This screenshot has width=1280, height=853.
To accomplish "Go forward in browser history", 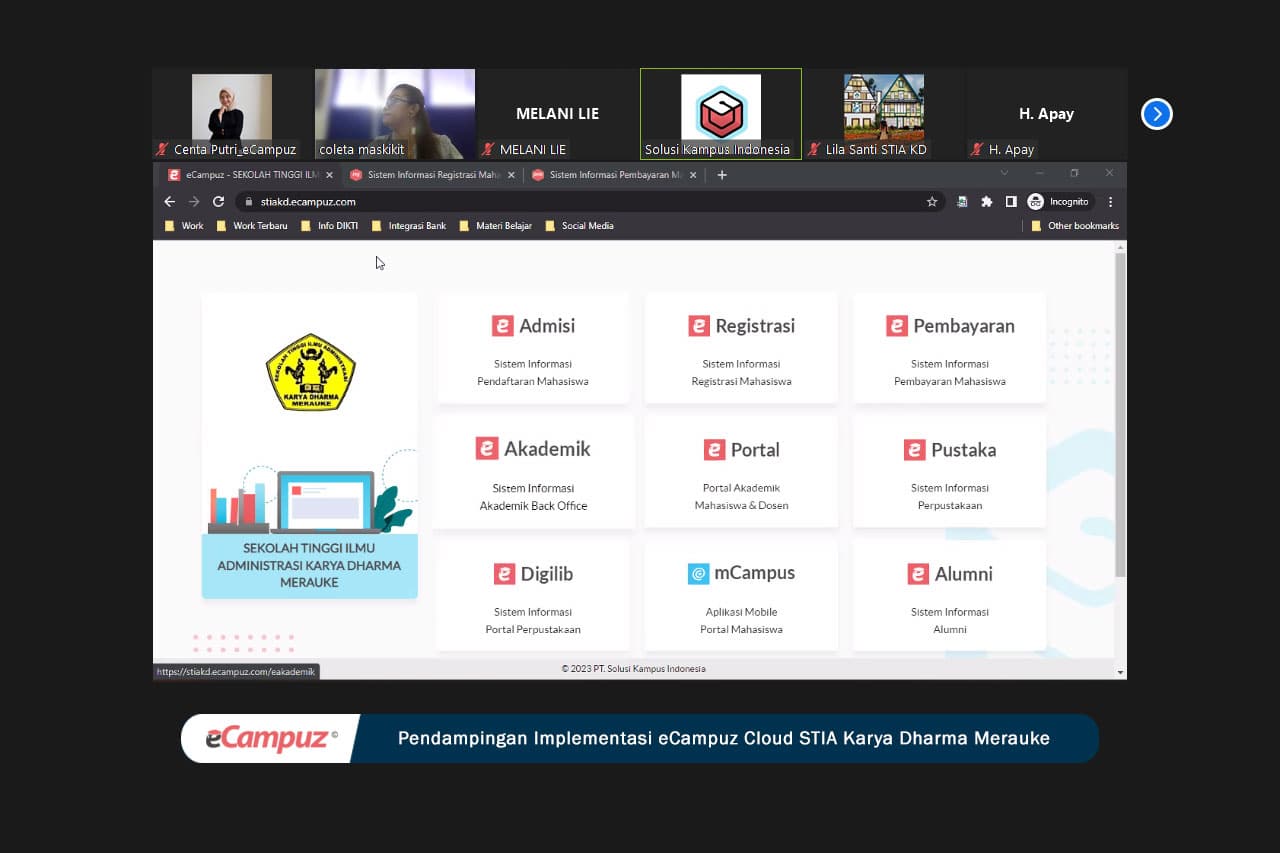I will (194, 201).
